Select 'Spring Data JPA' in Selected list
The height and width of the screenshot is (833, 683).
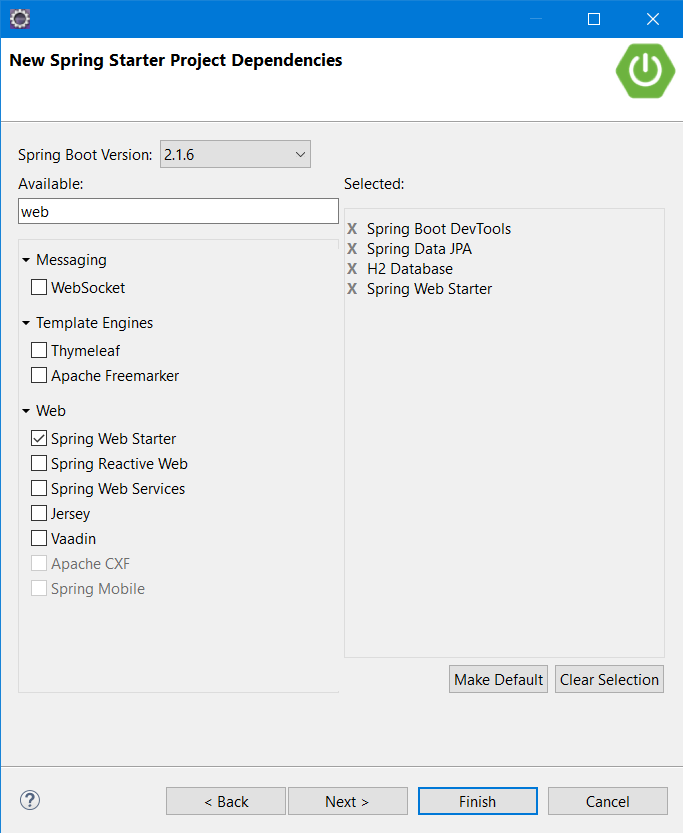click(419, 249)
